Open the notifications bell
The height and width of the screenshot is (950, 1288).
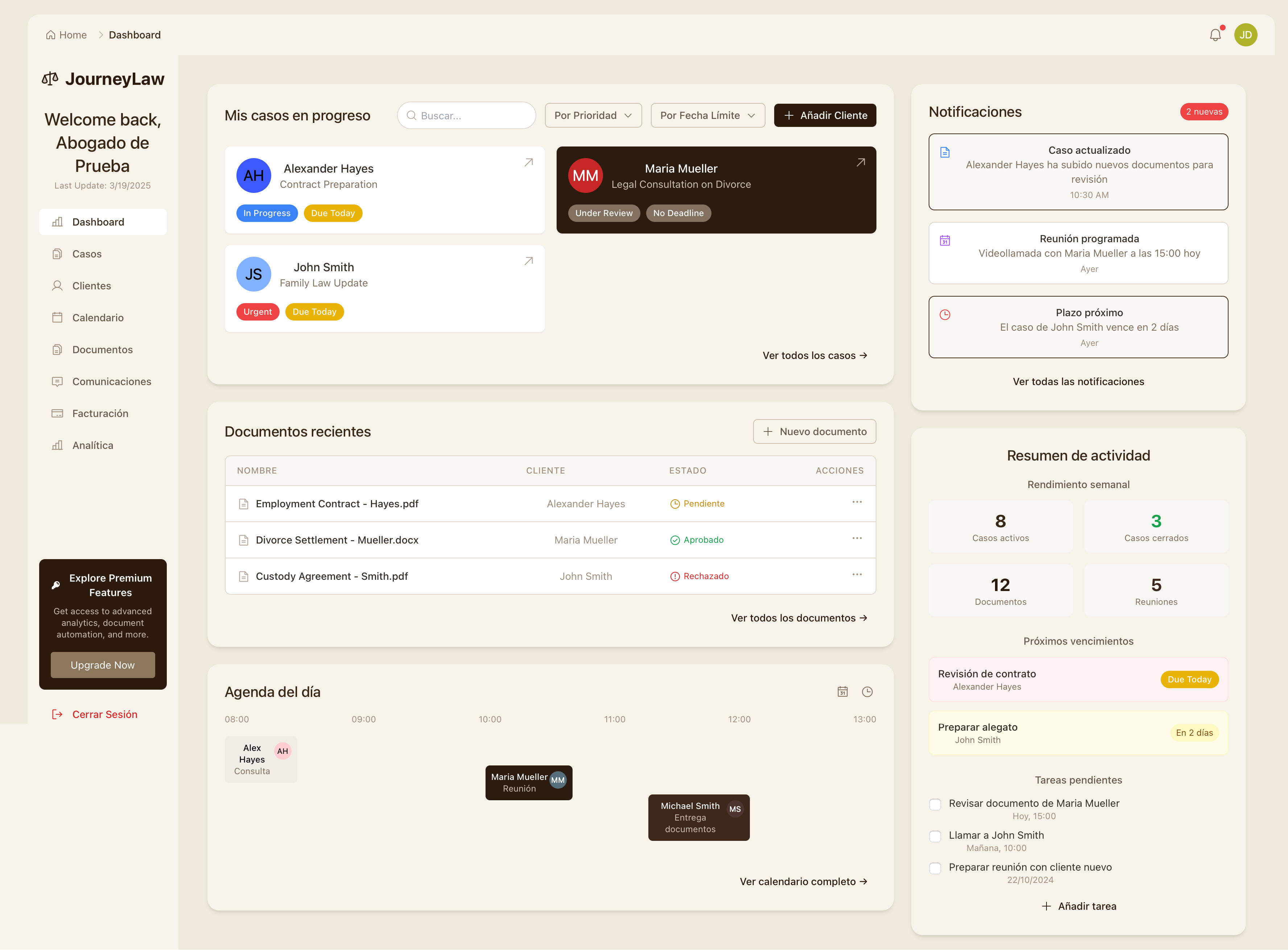click(x=1215, y=34)
